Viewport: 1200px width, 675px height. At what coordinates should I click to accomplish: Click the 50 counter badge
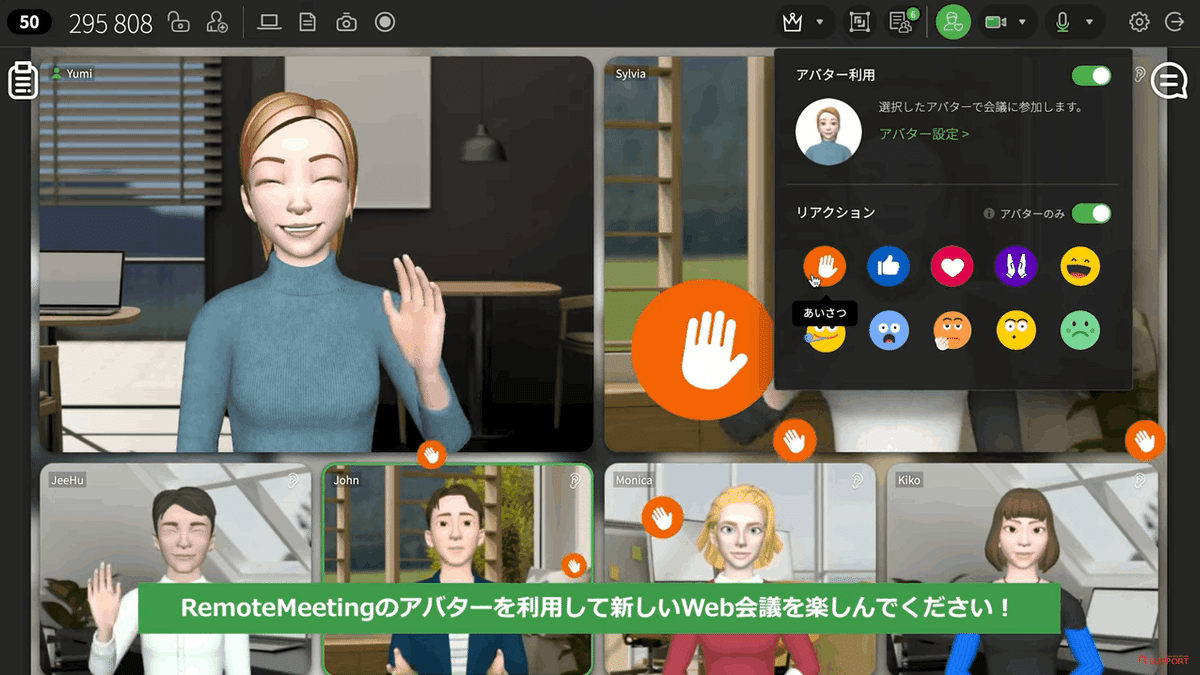click(29, 22)
